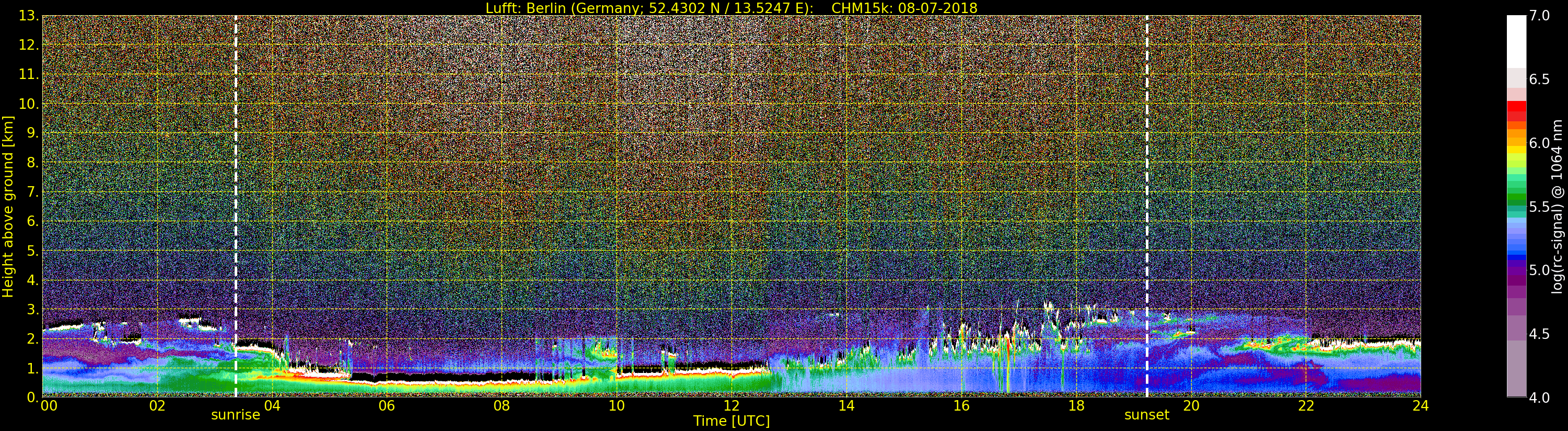The width and height of the screenshot is (1568, 431).
Task: Click the "6.5" colorbar tick label
Action: pos(1539,80)
